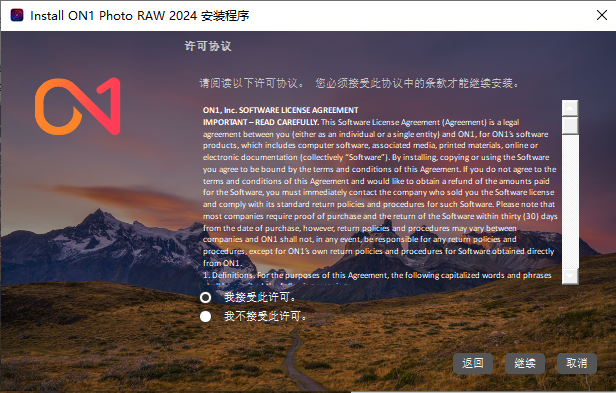
Task: Close the installer window
Action: pyautogui.click(x=601, y=15)
